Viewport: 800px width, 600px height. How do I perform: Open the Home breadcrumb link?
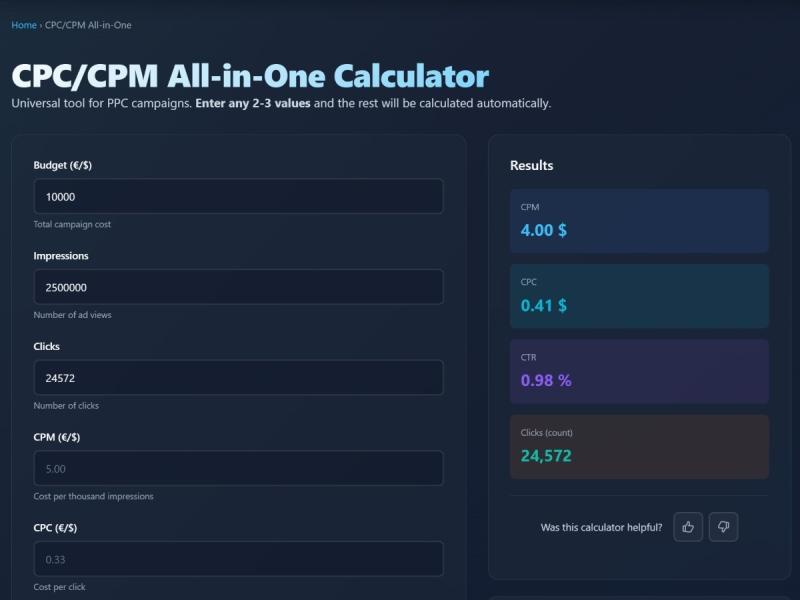[24, 25]
